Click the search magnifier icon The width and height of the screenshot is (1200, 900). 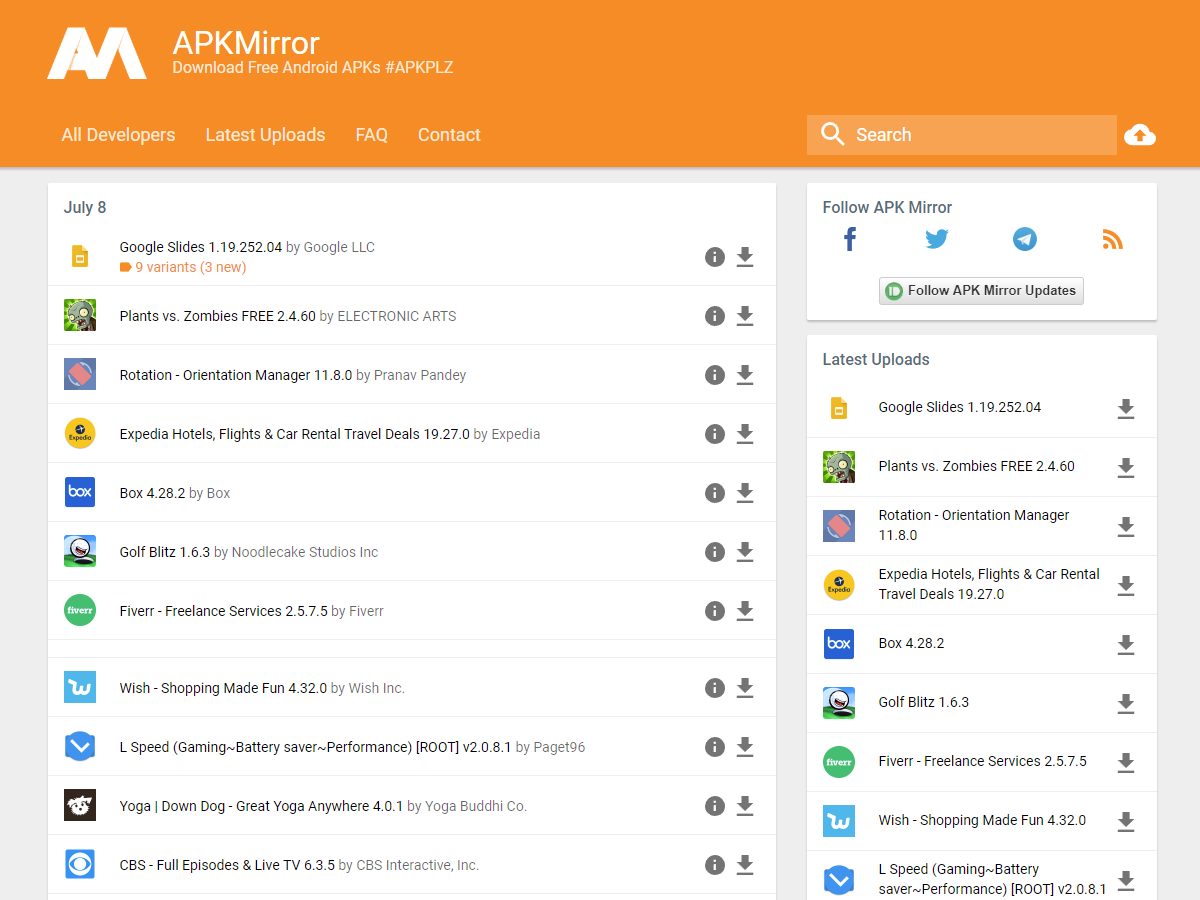coord(832,134)
